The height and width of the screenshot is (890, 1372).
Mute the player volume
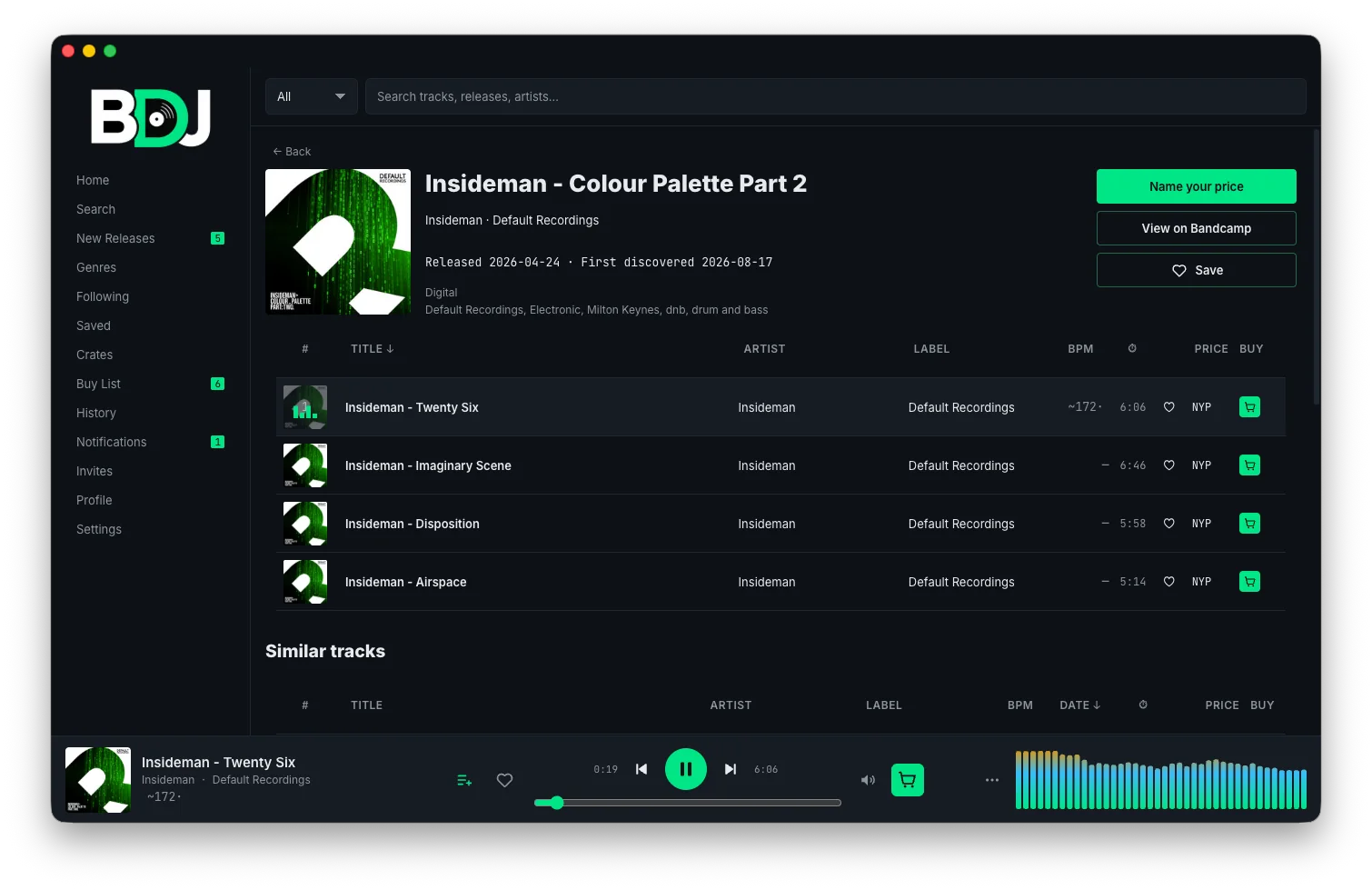868,780
